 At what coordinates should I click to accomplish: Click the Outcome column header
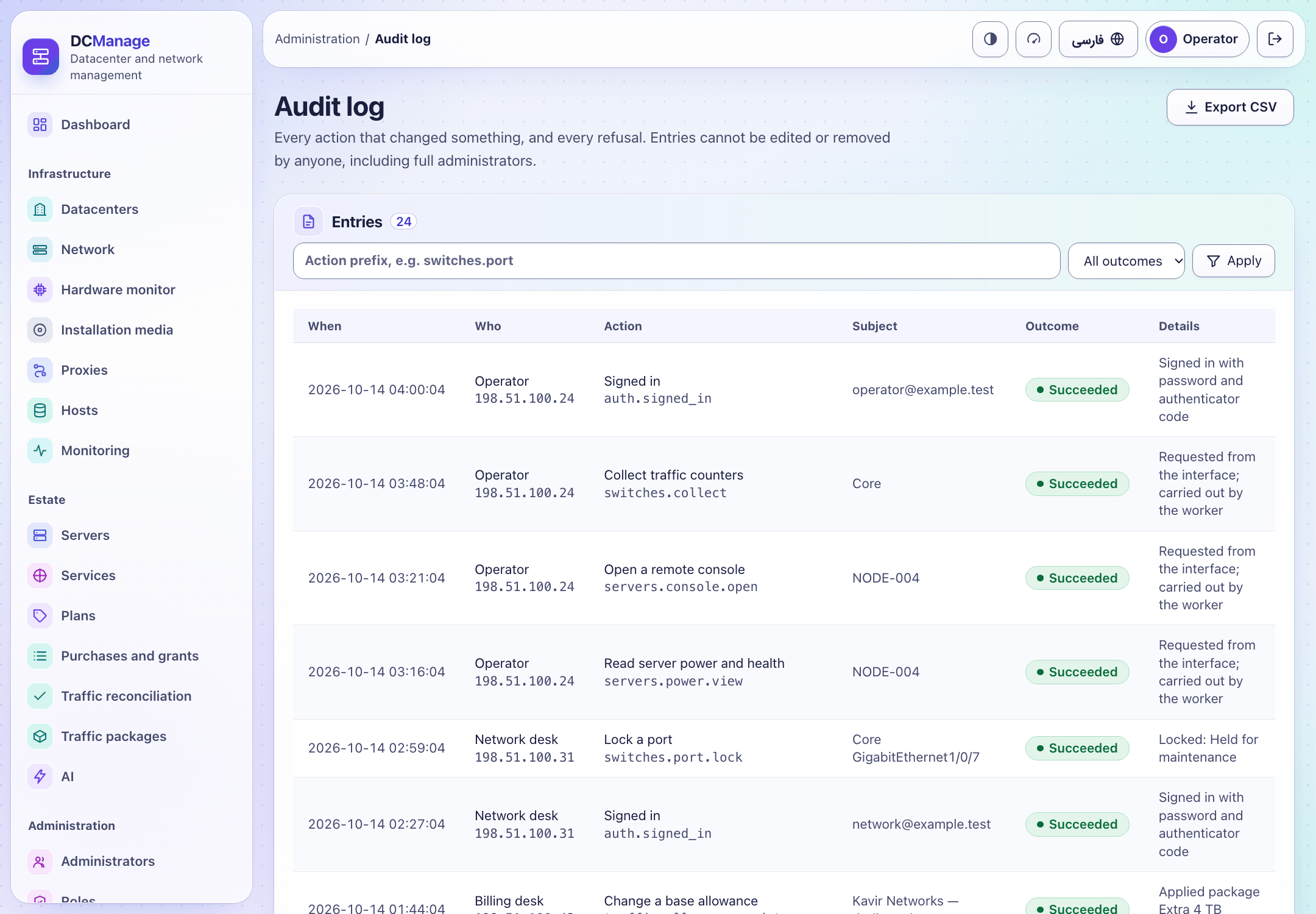pyautogui.click(x=1052, y=326)
